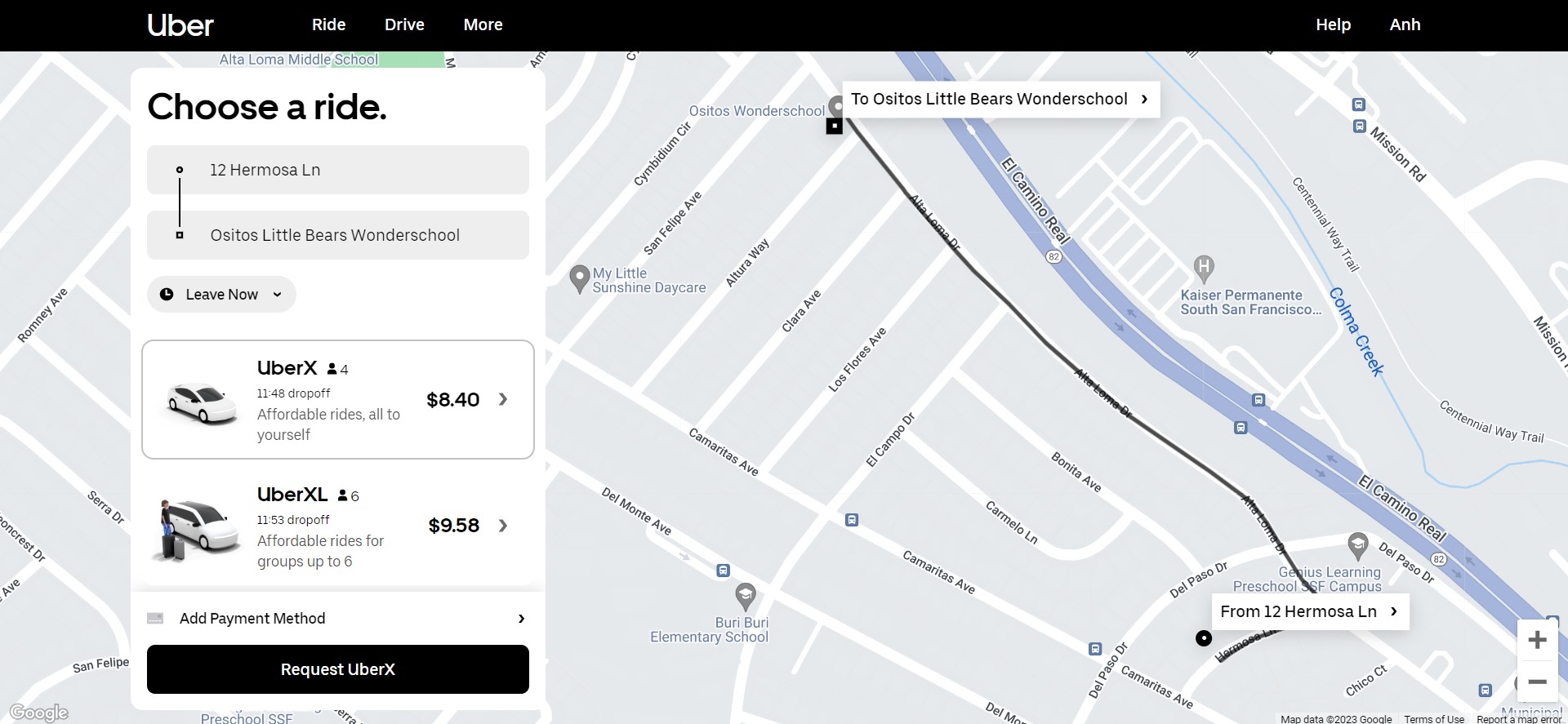Click From 12 Hermosa Ln label
The width and height of the screenshot is (1568, 724).
[1310, 611]
